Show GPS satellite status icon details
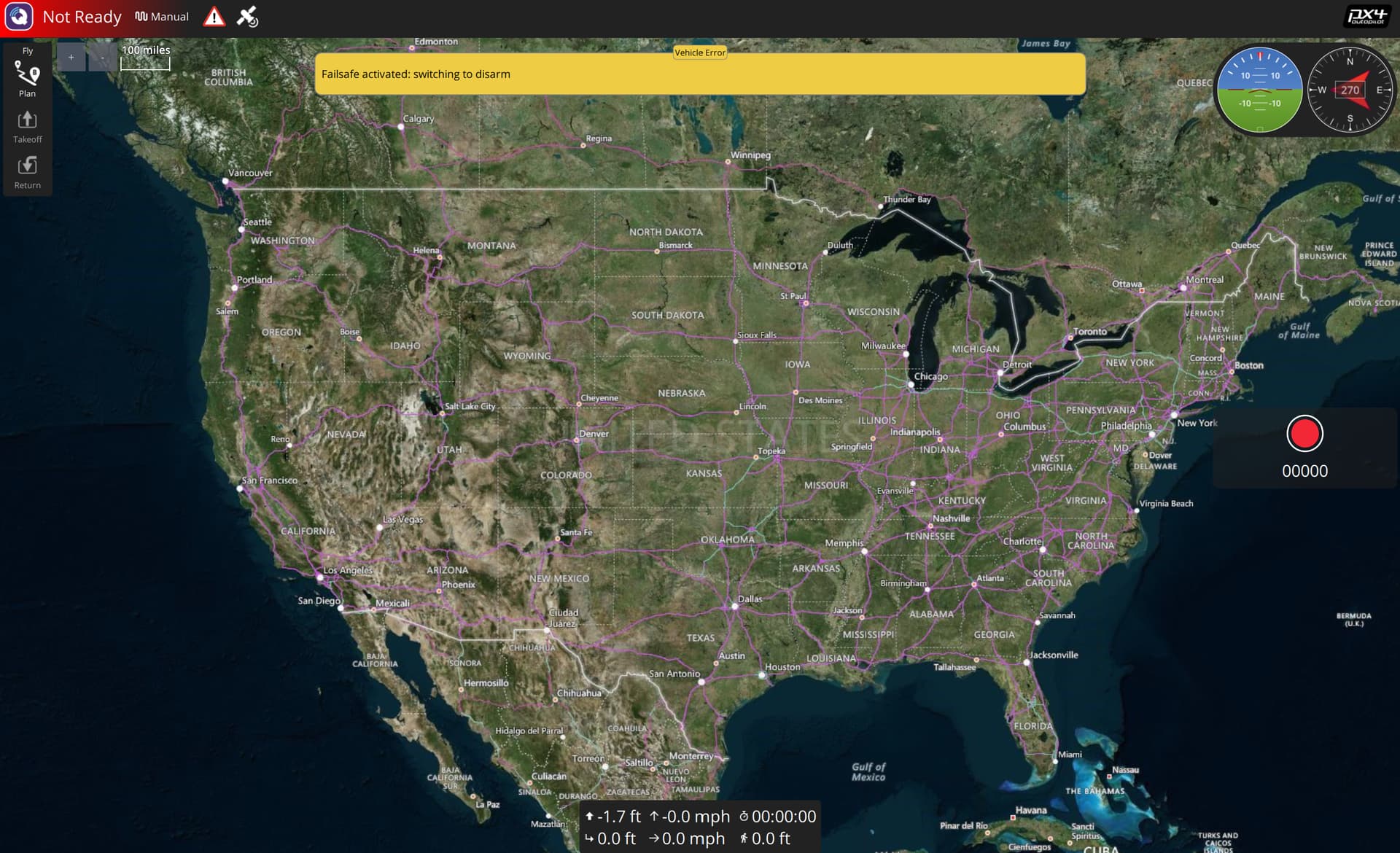The height and width of the screenshot is (853, 1400). click(x=247, y=16)
